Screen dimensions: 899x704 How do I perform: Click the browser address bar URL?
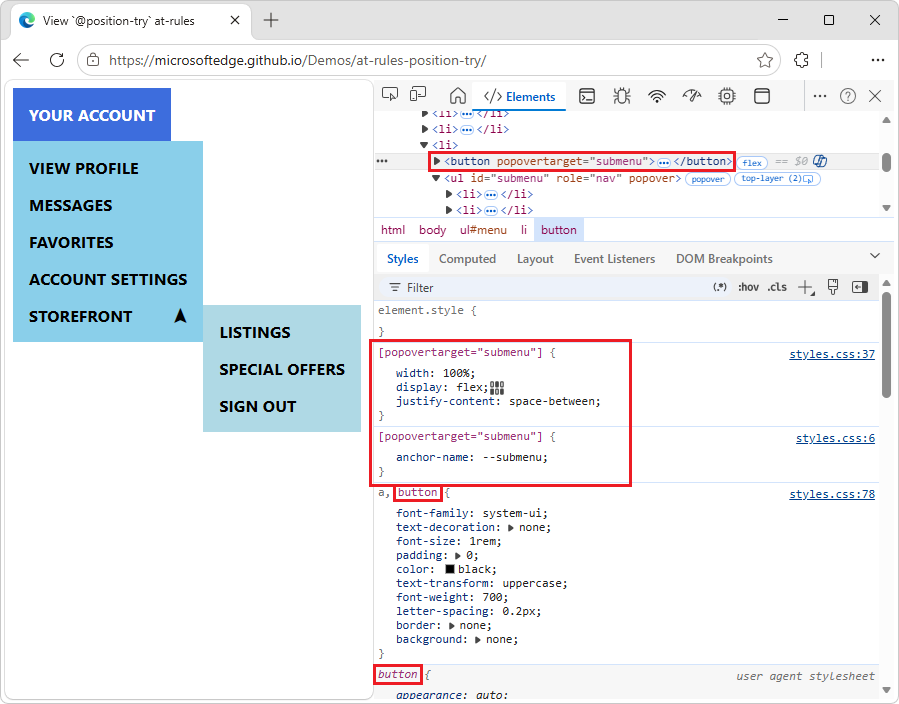click(x=298, y=60)
